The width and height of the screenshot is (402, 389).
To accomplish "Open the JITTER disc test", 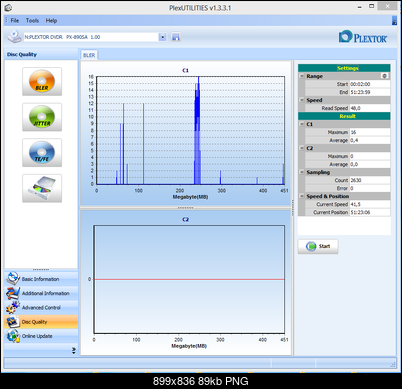I will pyautogui.click(x=42, y=117).
